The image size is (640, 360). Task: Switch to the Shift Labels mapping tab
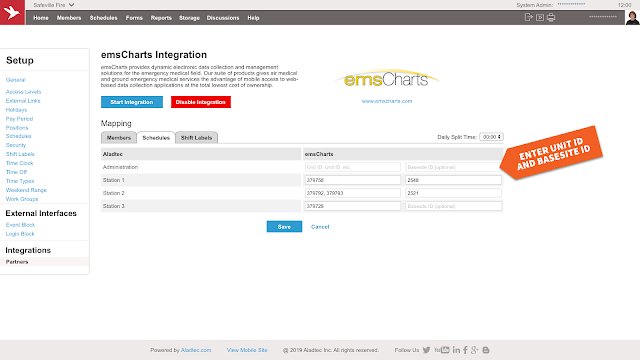pyautogui.click(x=196, y=138)
